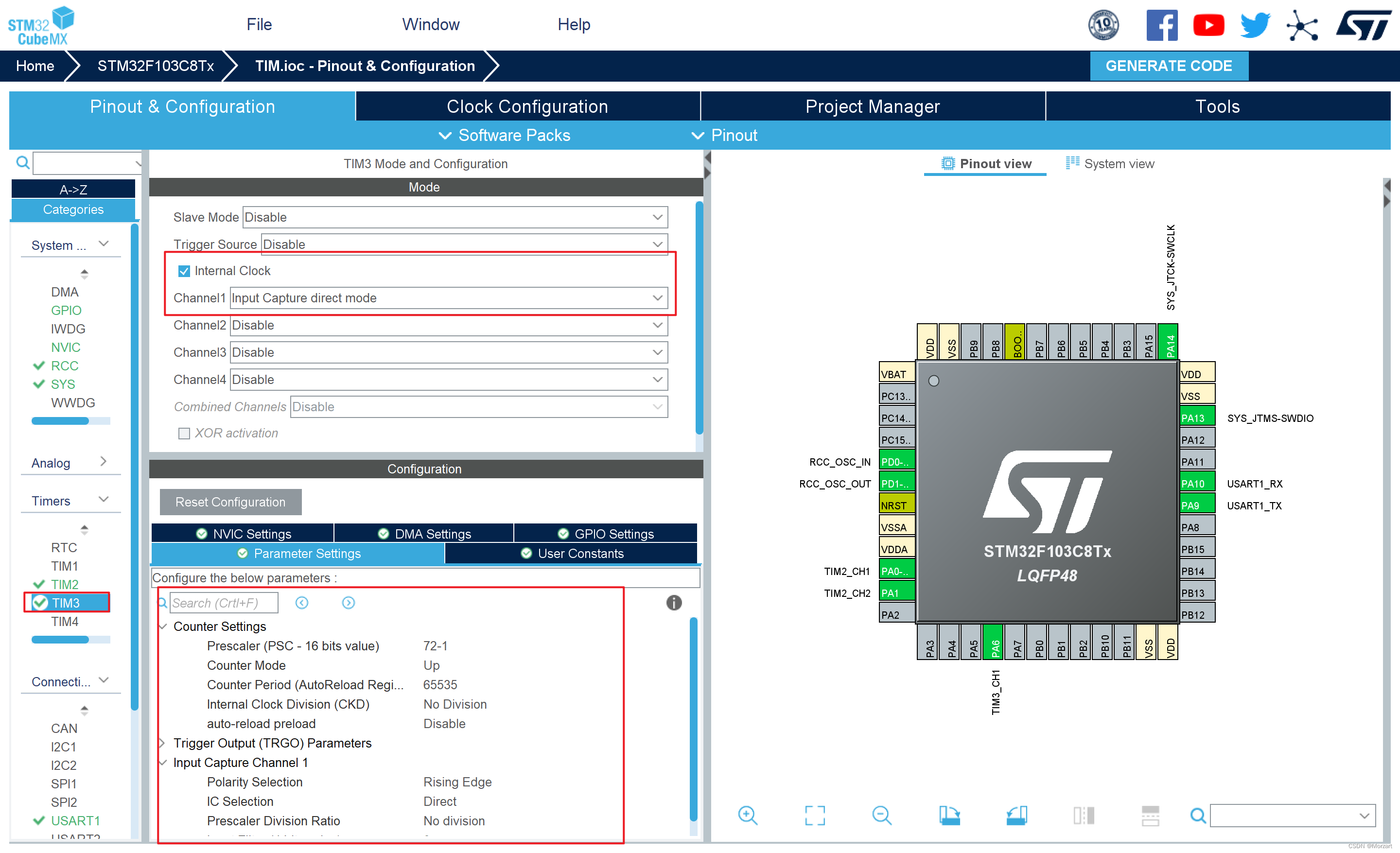Expand Trigger Output (TRGO) Parameters
The image size is (1400, 853).
pos(162,743)
